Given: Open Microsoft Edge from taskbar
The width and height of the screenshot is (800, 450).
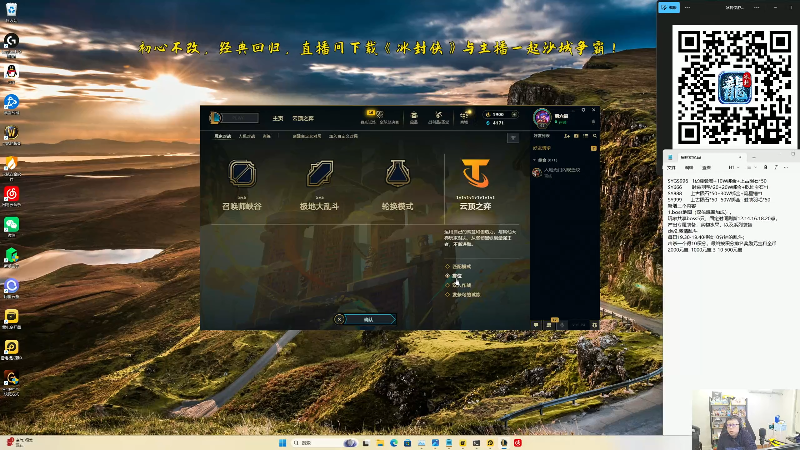Looking at the screenshot, I should click(x=394, y=443).
